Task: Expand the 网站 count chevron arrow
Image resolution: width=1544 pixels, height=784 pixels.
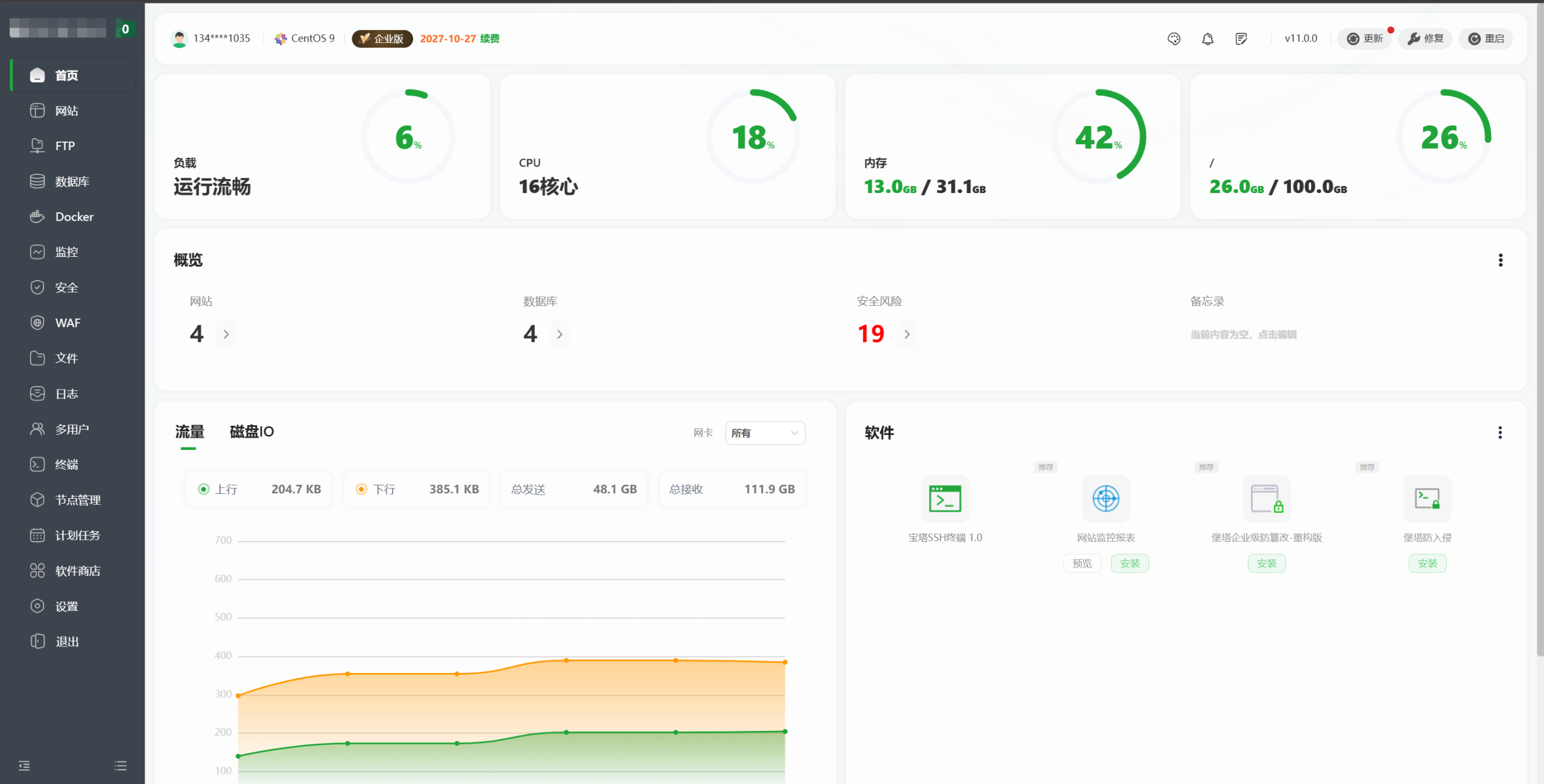Action: [226, 334]
